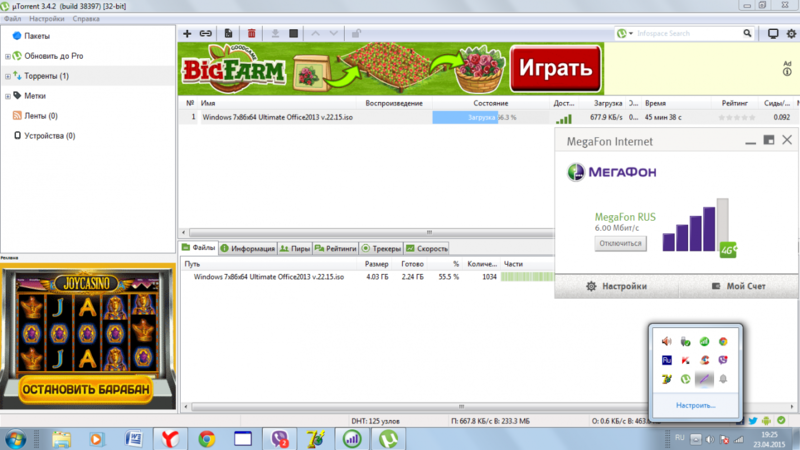The image size is (800, 450).
Task: Click the unlock bundle icon in toolbar
Action: [356, 34]
